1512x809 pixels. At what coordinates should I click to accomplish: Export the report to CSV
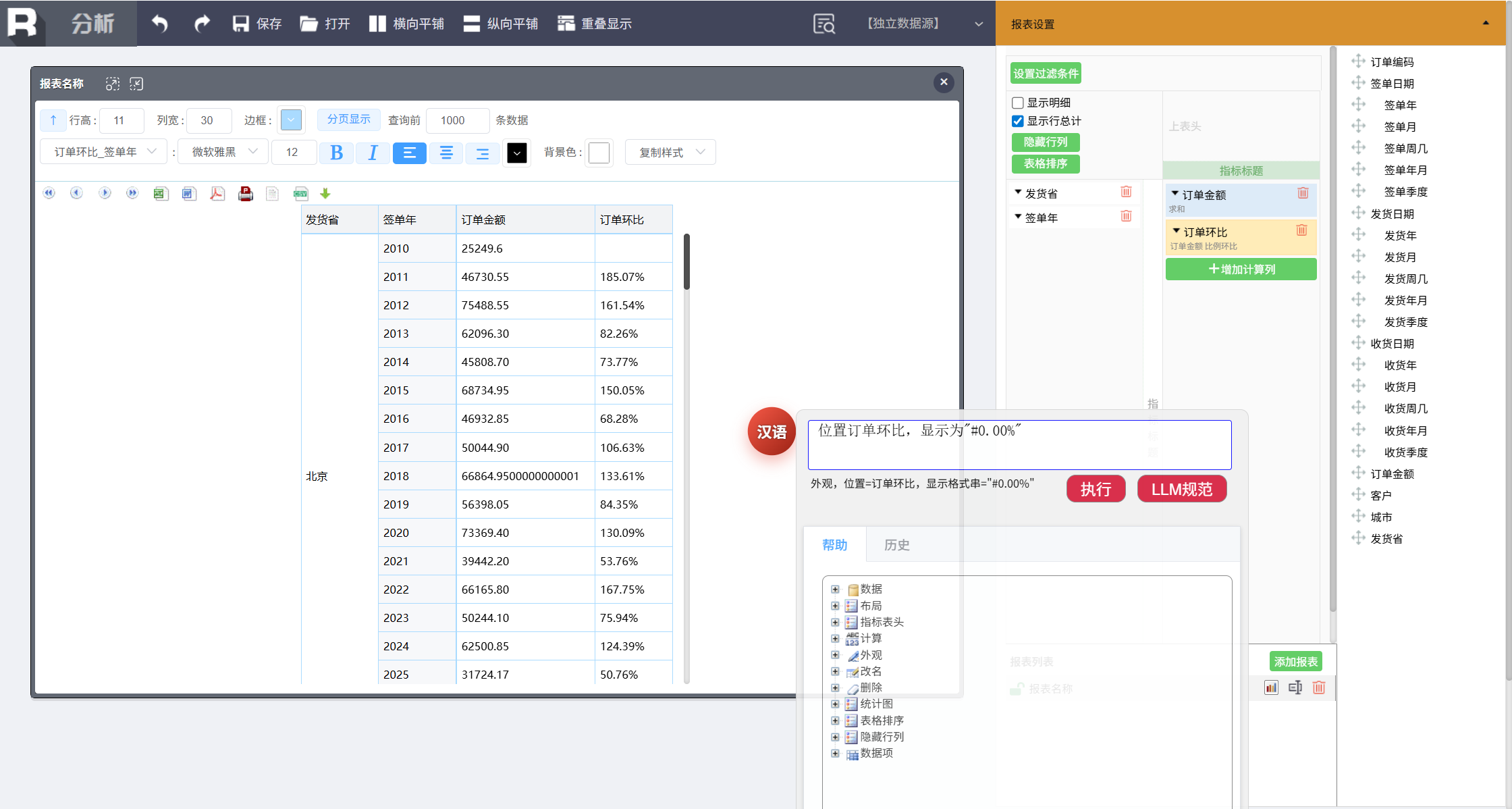300,194
